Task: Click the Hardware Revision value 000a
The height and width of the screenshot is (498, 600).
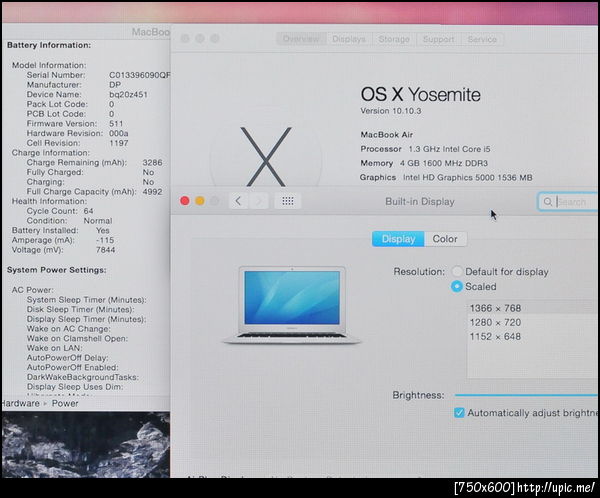Action: (119, 134)
